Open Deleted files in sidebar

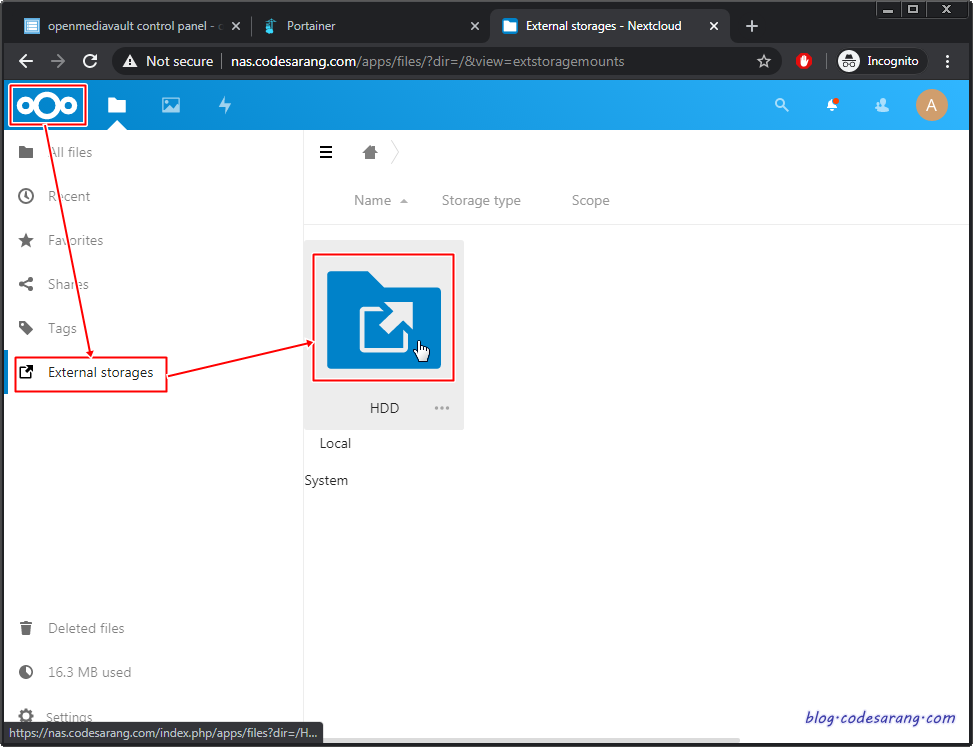pyautogui.click(x=153, y=628)
